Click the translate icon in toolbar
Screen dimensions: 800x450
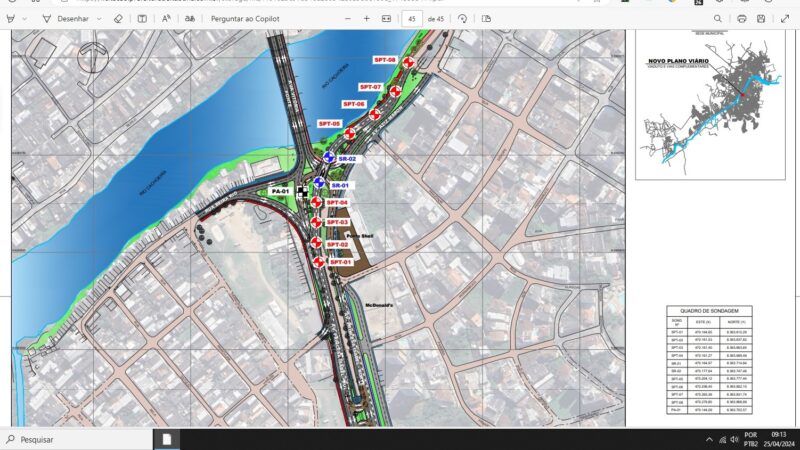click(190, 19)
